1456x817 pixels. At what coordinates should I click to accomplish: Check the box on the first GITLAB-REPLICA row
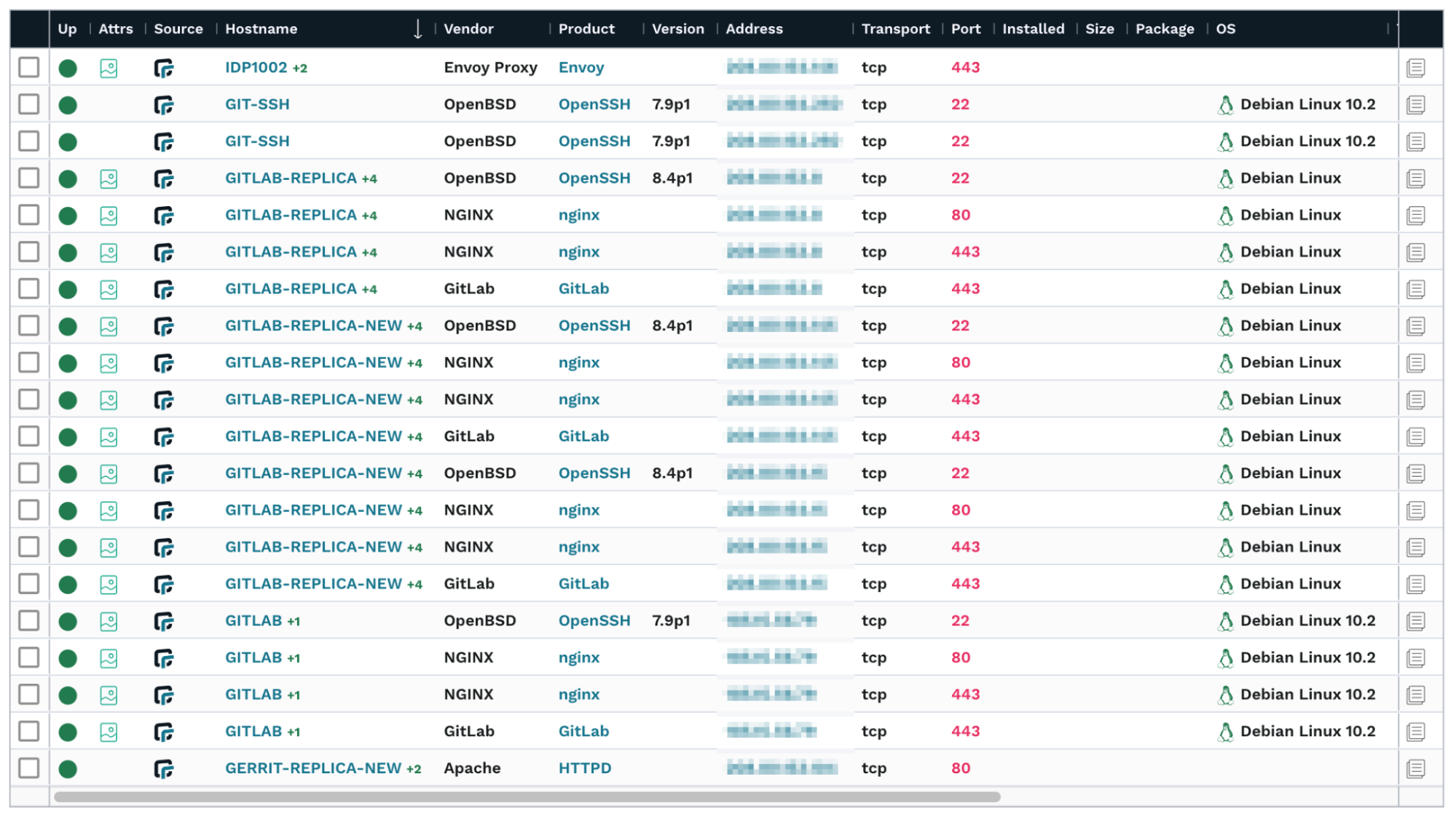click(28, 178)
